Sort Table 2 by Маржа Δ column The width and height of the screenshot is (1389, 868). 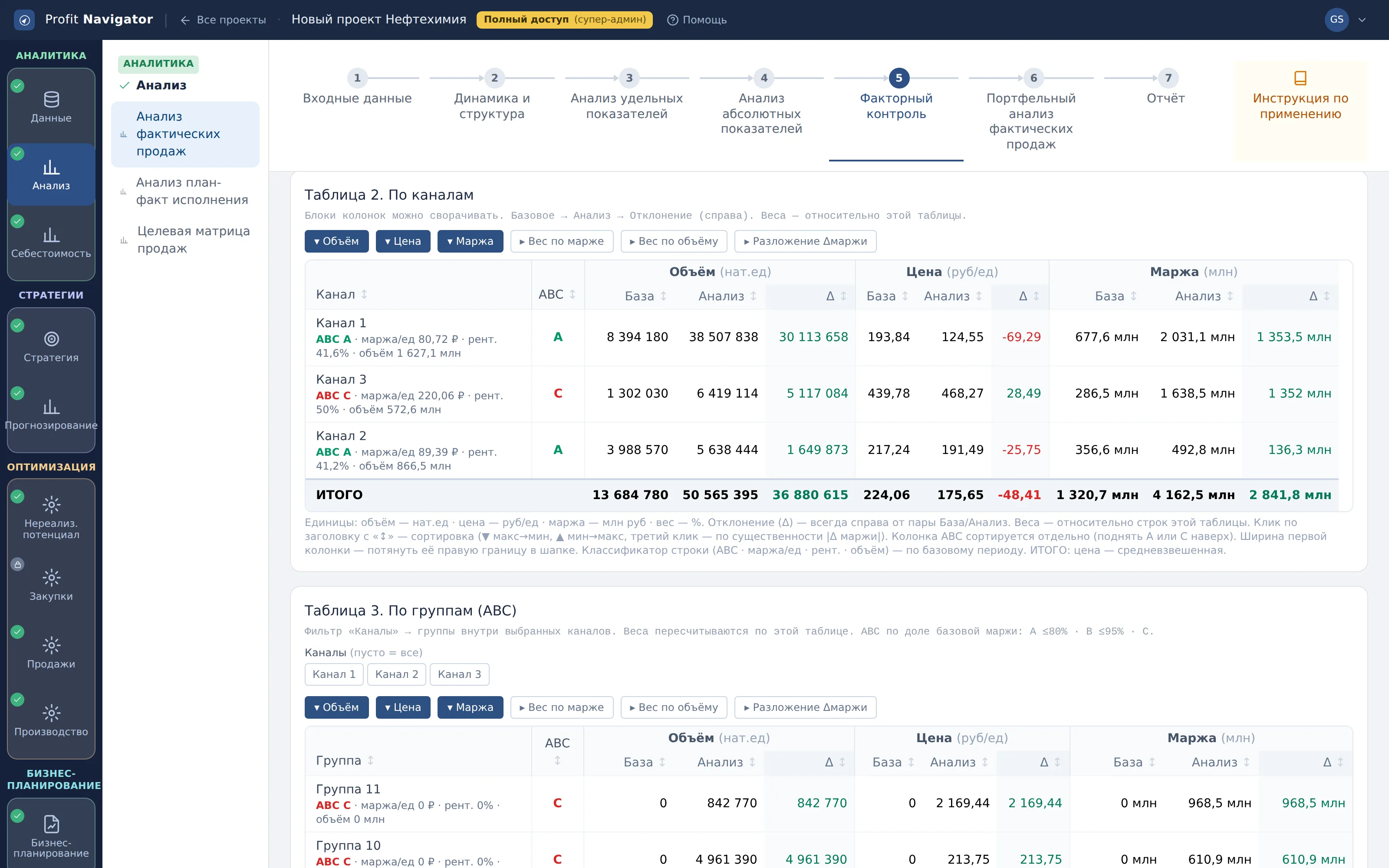(1319, 296)
